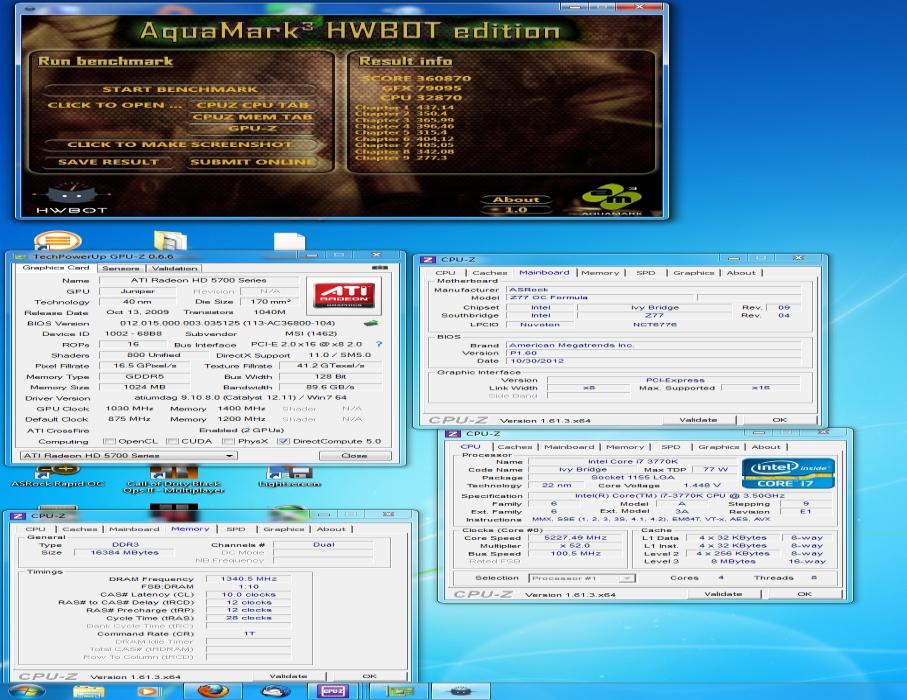Click CPUZ CPU TAB in AquaMark
This screenshot has width=907, height=700.
tap(253, 105)
